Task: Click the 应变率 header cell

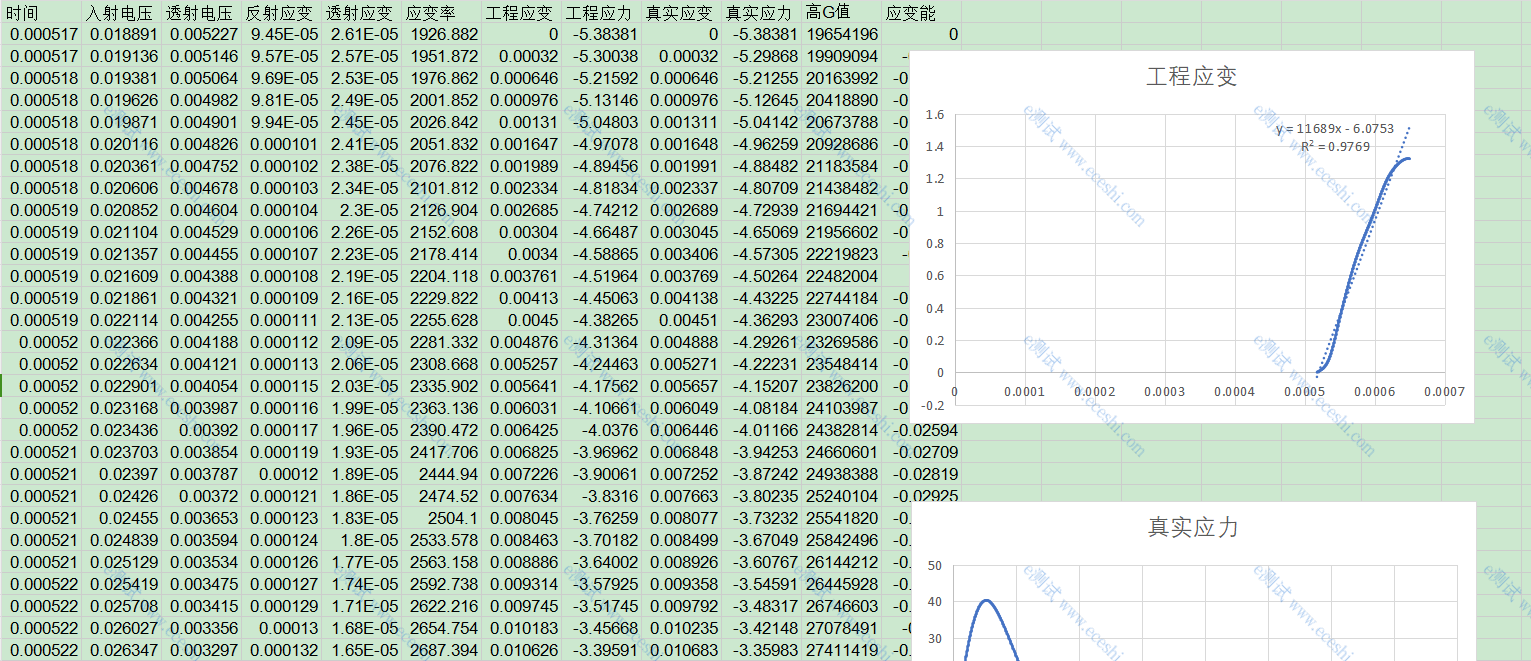Action: (x=442, y=12)
